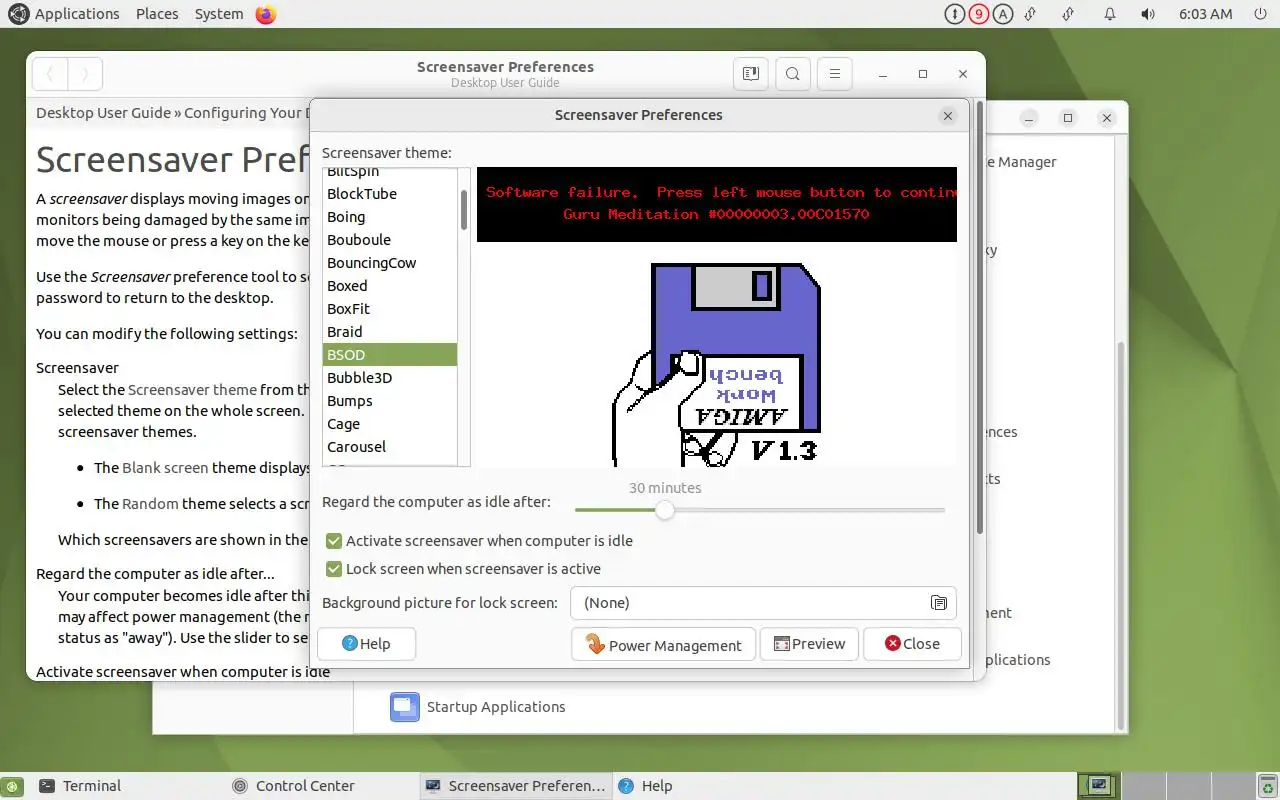Switch to Screensaver Preferences taskbar entry

click(x=515, y=786)
